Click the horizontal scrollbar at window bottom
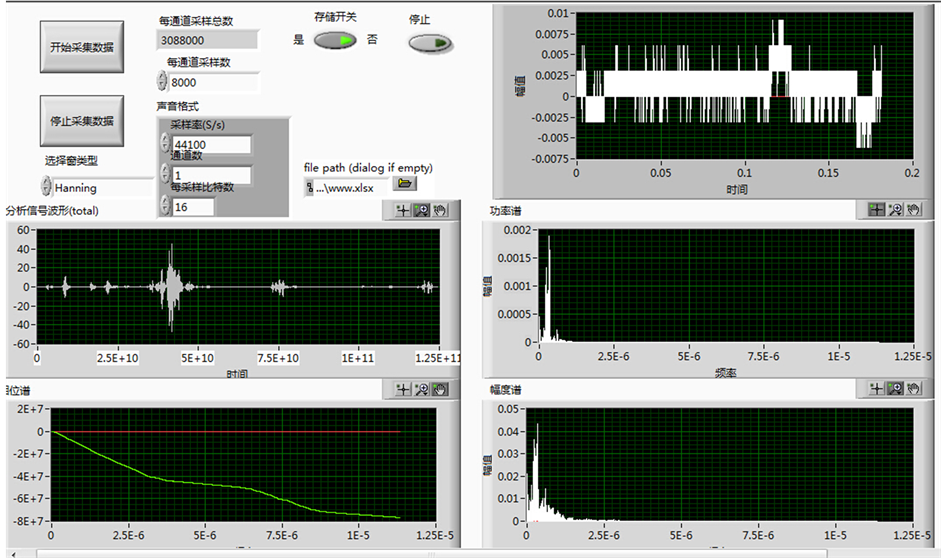The height and width of the screenshot is (558, 941). (430, 552)
